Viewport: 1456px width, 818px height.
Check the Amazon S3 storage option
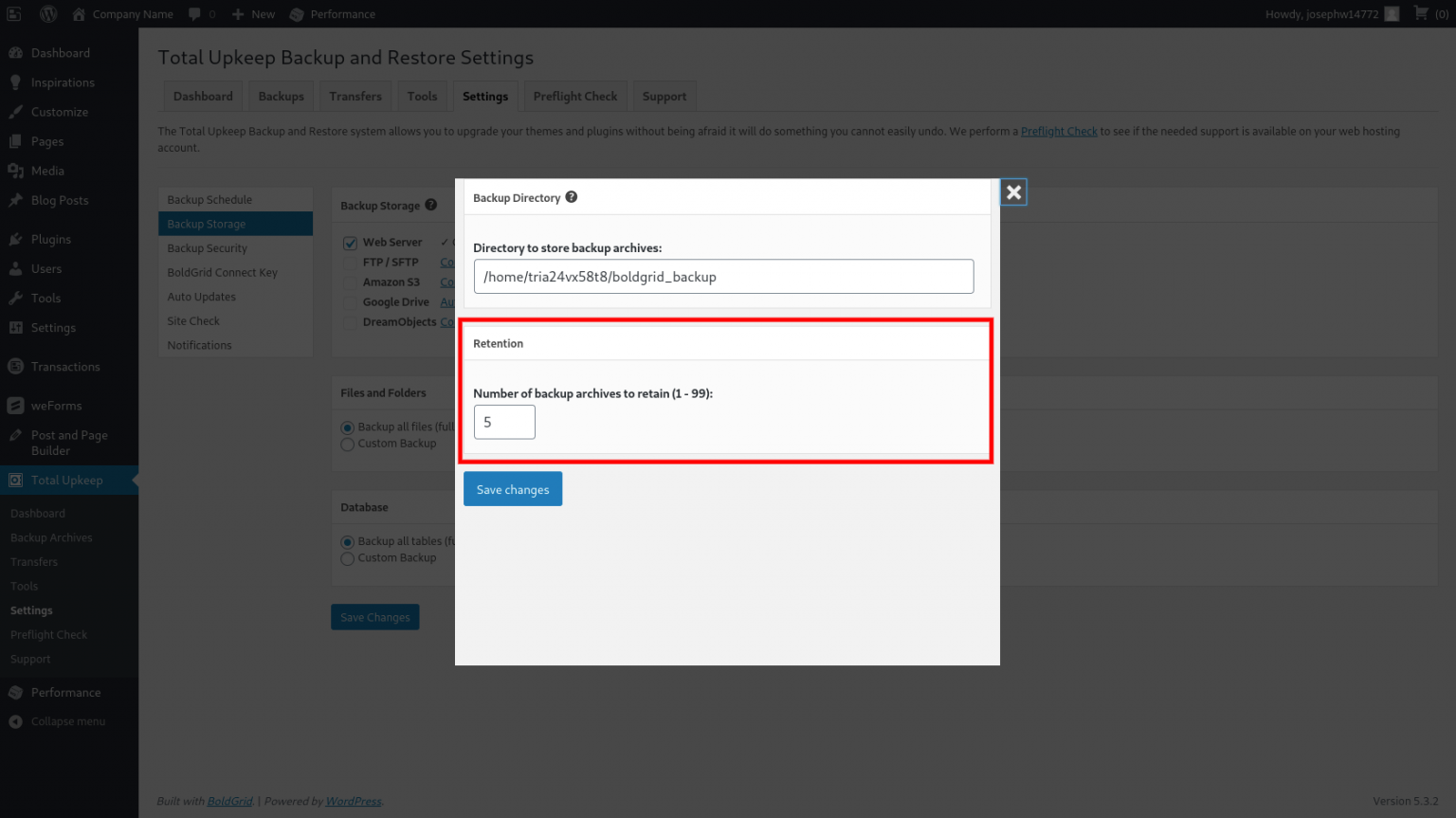pyautogui.click(x=349, y=282)
